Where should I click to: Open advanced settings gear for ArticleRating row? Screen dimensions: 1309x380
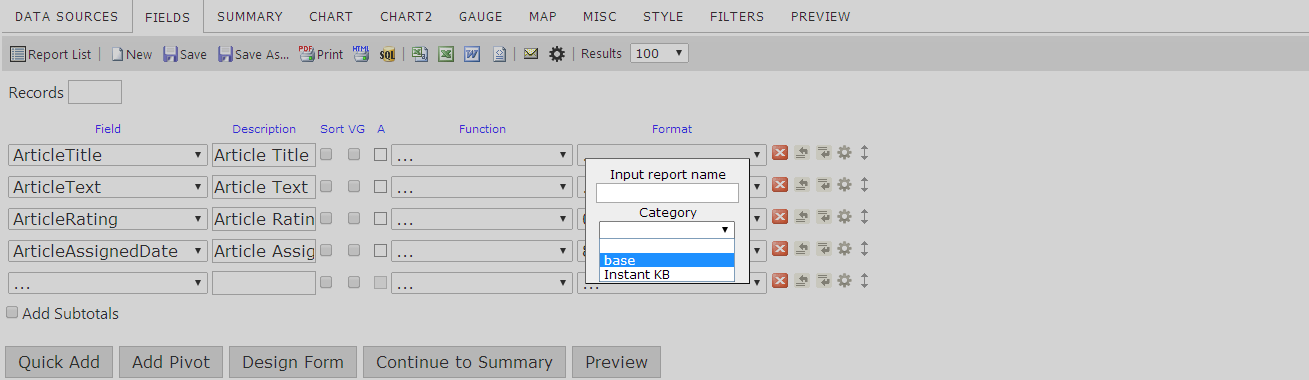[x=845, y=217]
